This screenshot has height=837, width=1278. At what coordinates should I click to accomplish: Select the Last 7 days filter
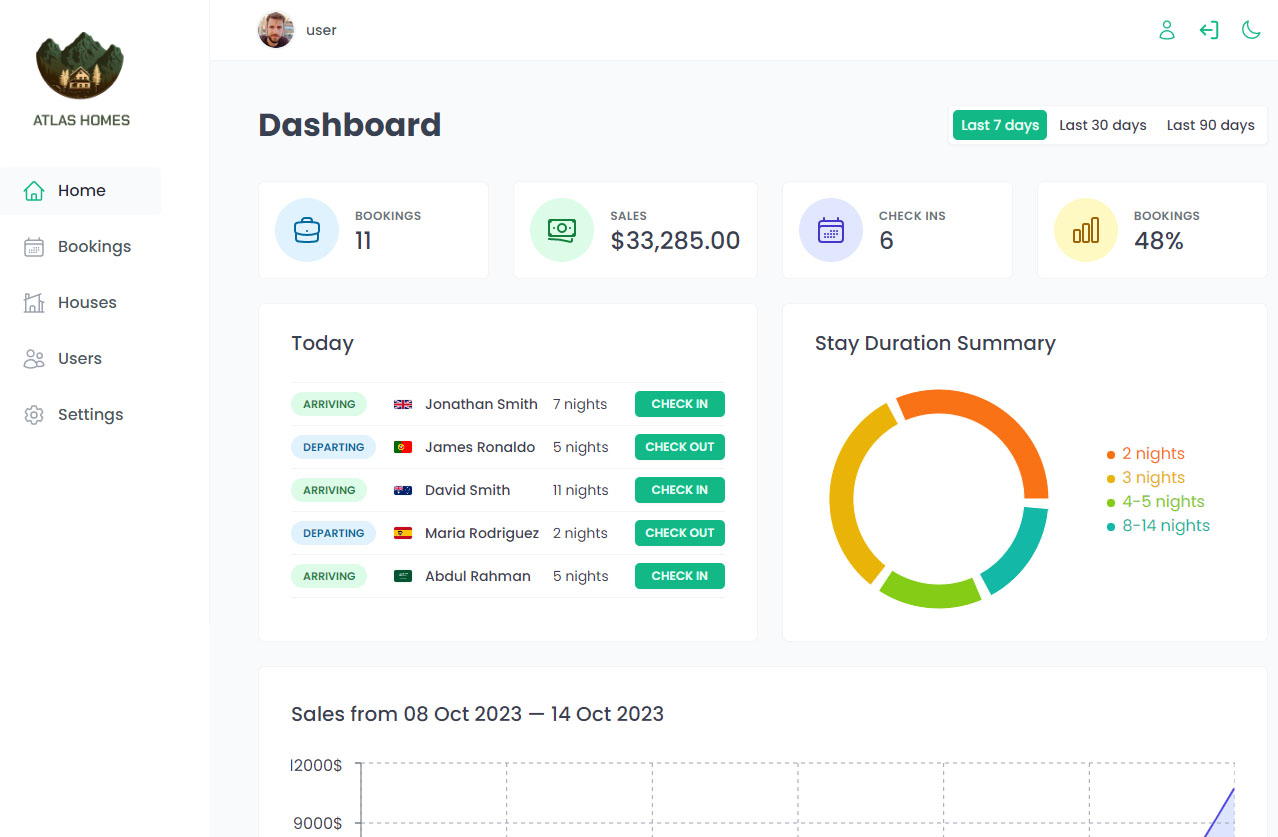click(1000, 125)
